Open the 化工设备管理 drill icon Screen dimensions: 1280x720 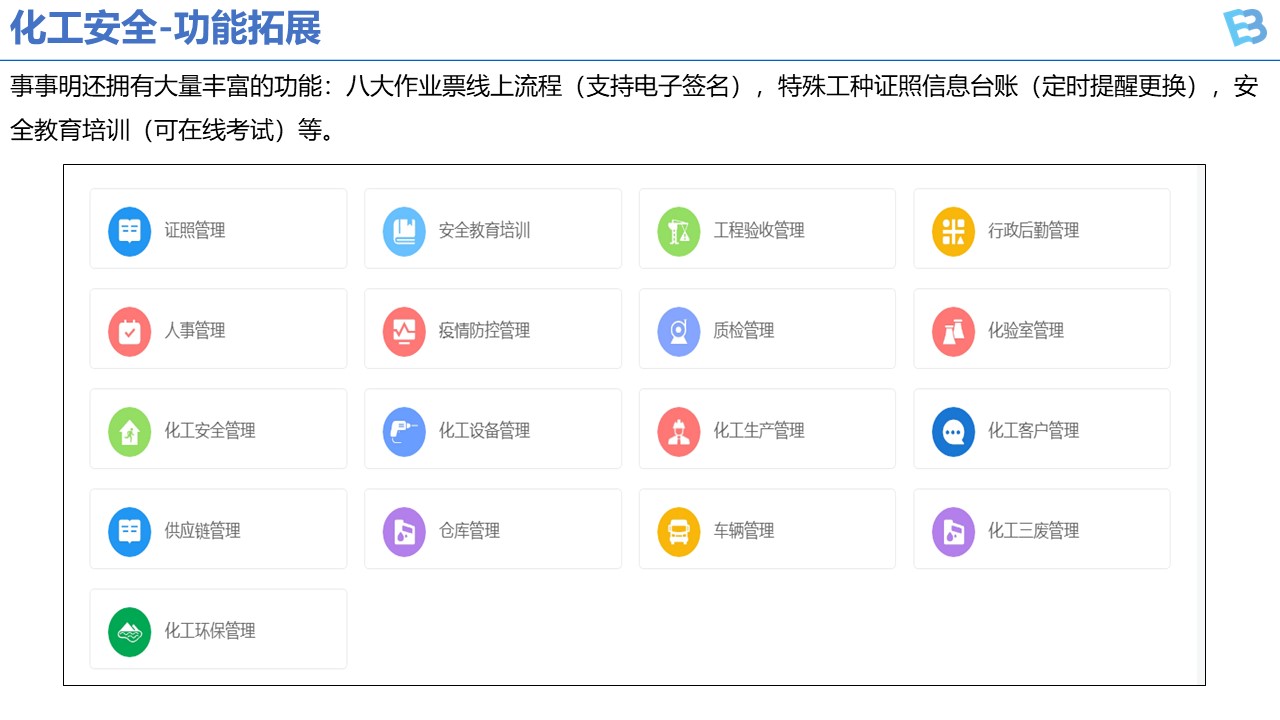(x=404, y=431)
